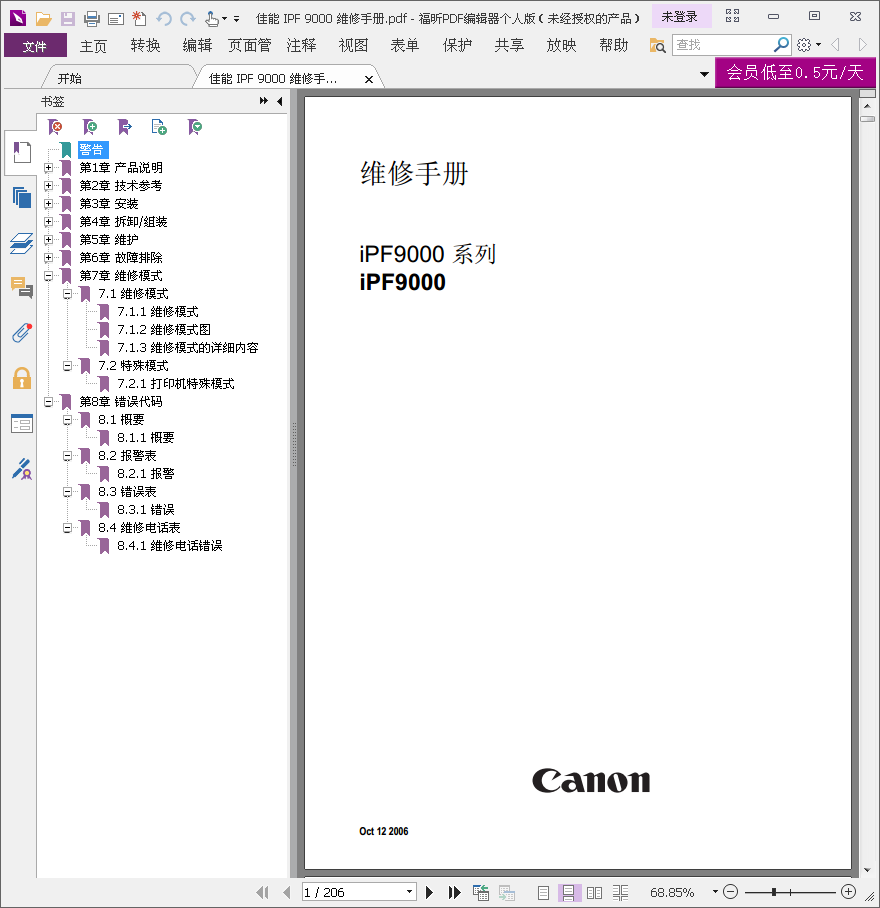Open the page thumbnails sidebar panel
The image size is (880, 908).
[x=21, y=197]
